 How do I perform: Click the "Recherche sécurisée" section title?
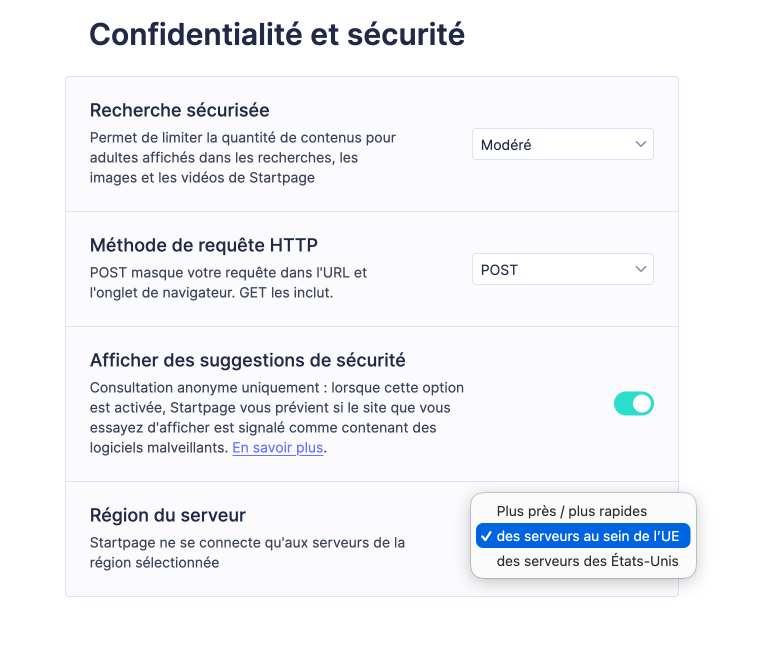[179, 110]
